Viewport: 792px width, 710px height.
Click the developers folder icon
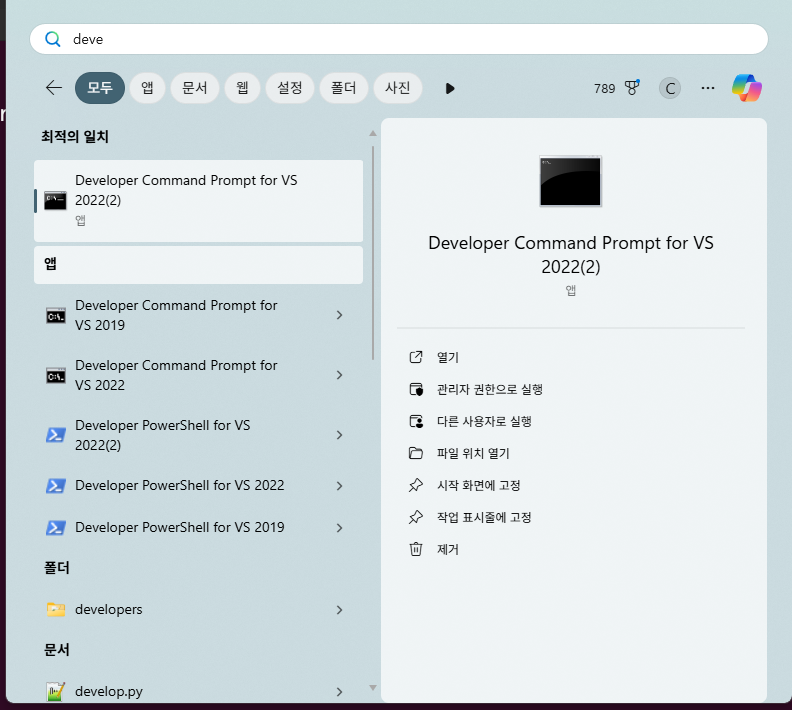pos(56,610)
